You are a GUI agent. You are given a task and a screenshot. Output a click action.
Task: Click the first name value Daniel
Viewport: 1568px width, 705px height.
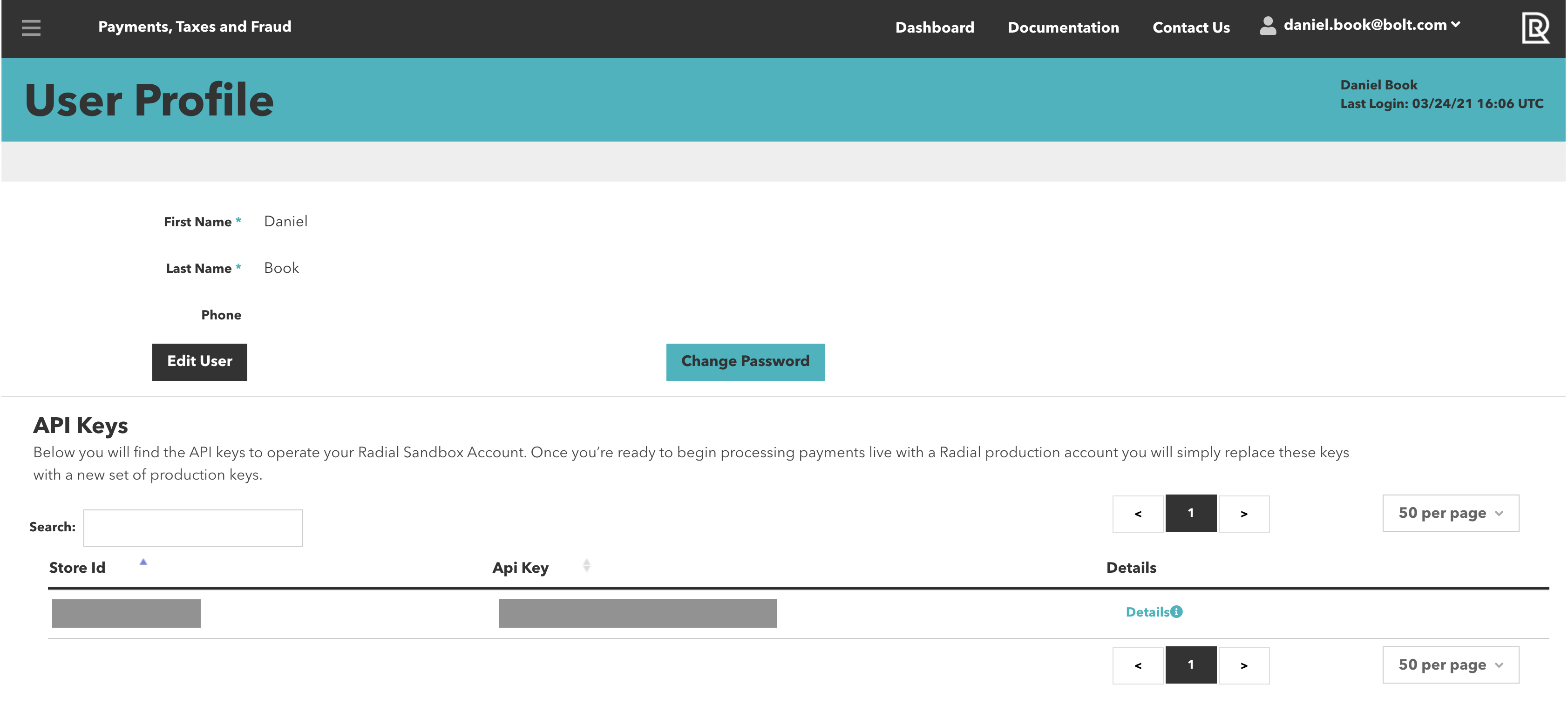click(285, 222)
